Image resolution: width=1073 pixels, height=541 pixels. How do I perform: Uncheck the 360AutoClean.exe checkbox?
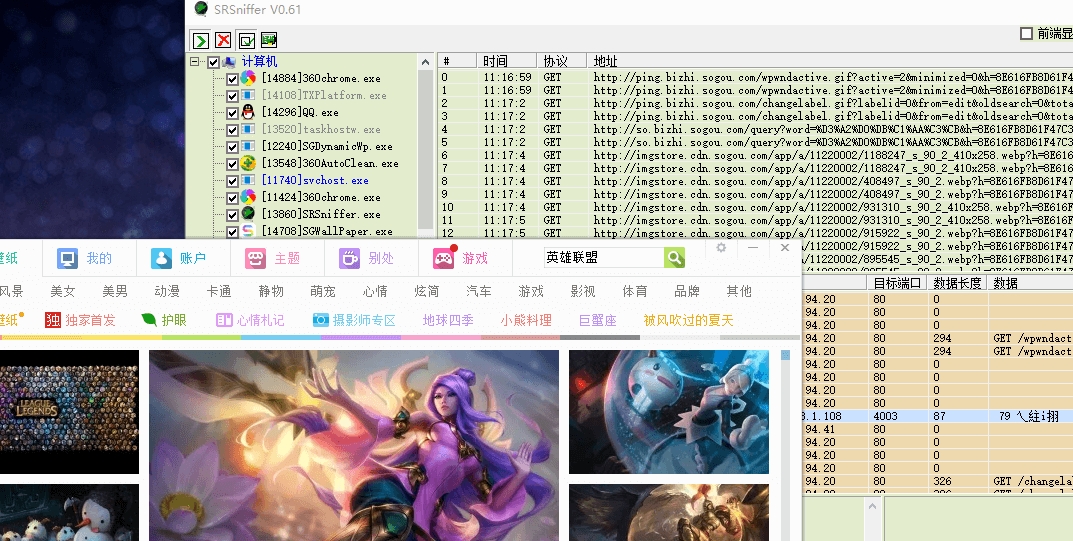232,163
